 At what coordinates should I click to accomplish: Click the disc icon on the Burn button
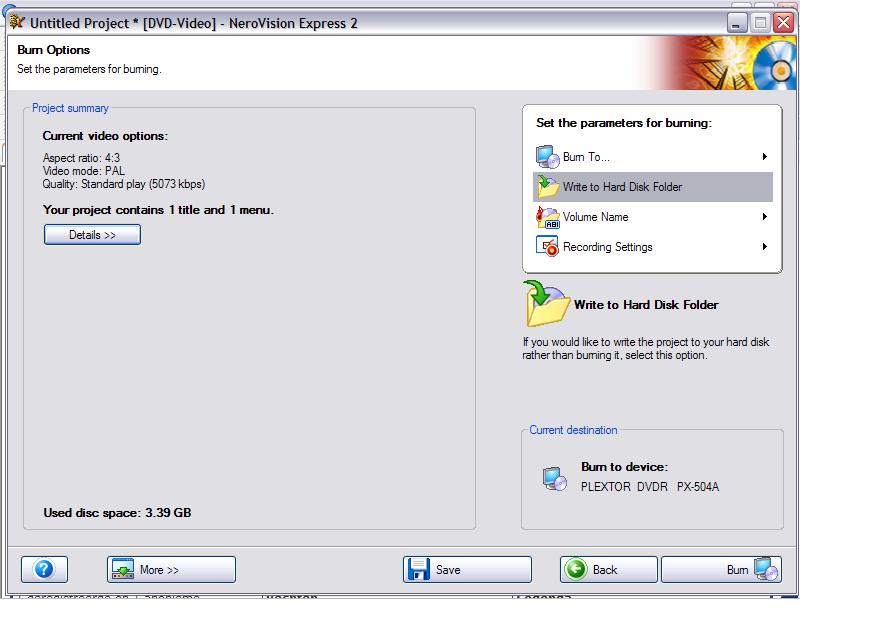click(x=766, y=569)
